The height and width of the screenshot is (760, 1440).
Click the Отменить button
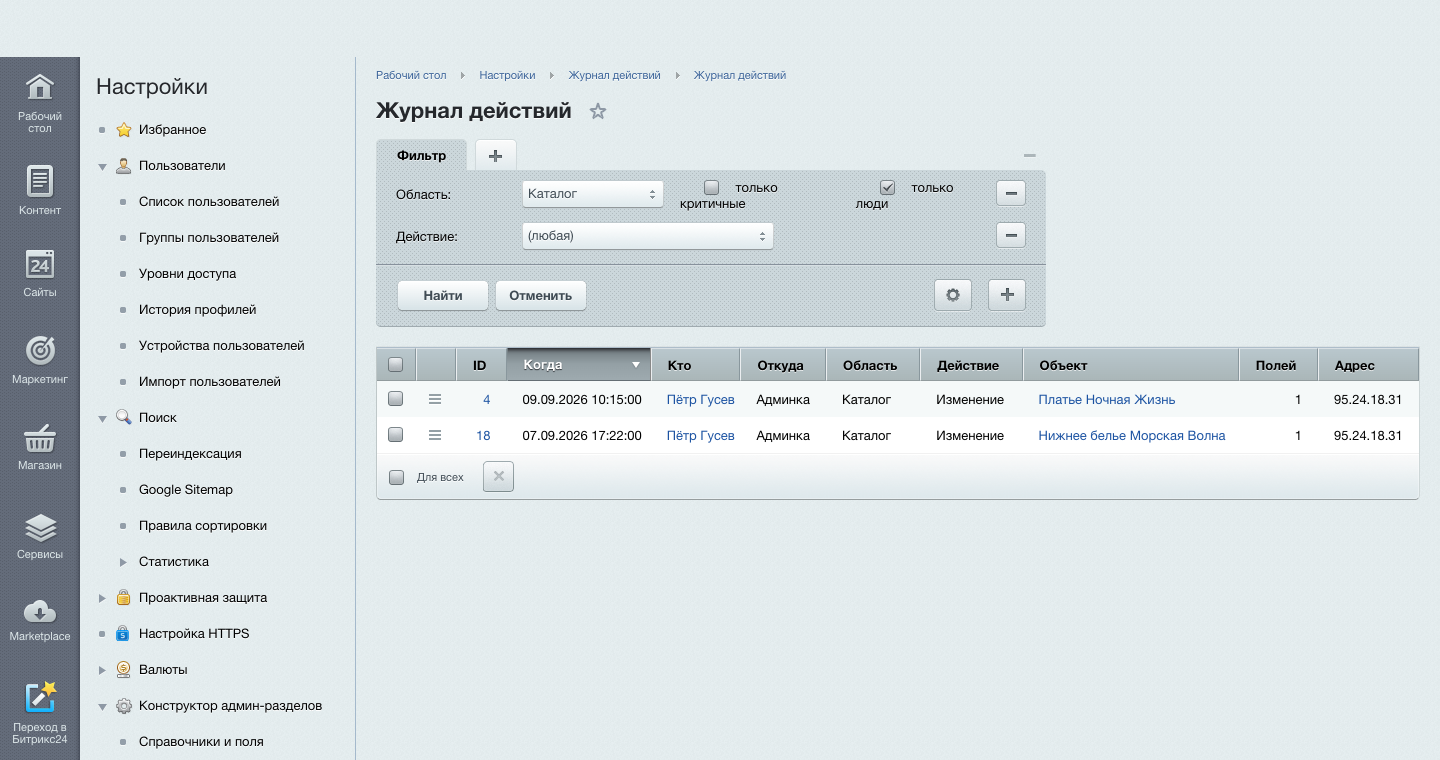pyautogui.click(x=540, y=295)
